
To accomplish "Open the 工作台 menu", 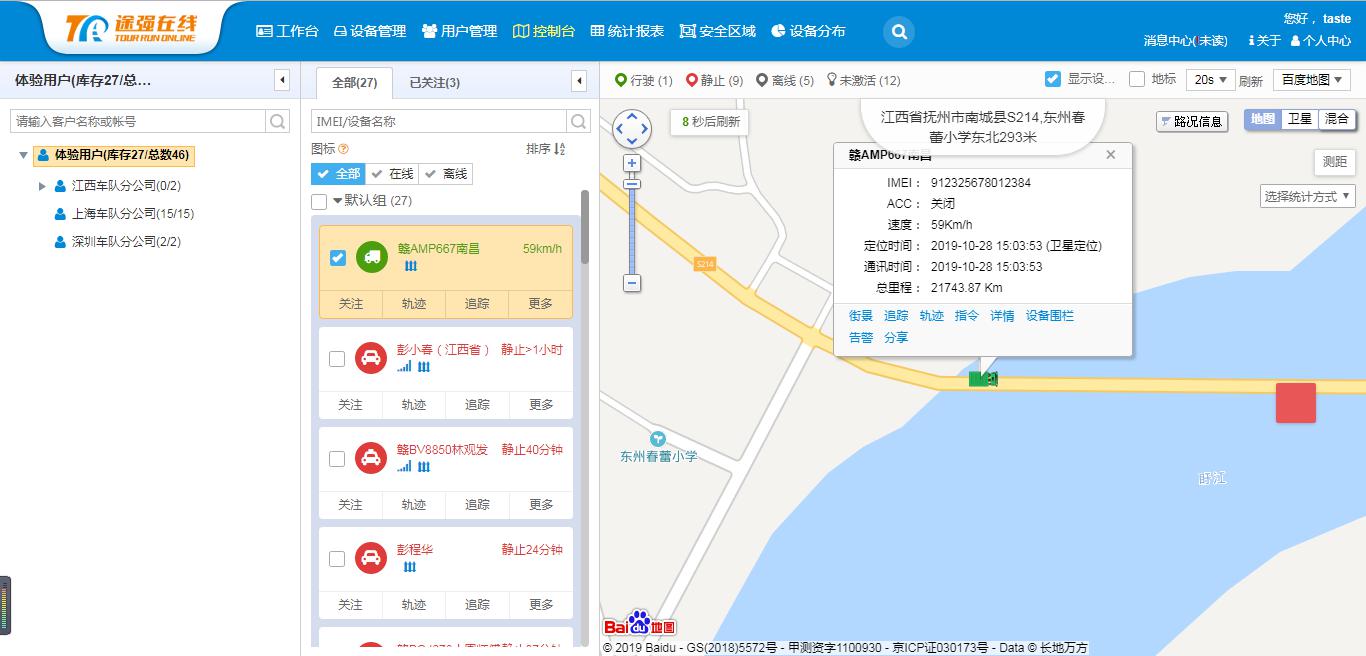I will coord(287,31).
